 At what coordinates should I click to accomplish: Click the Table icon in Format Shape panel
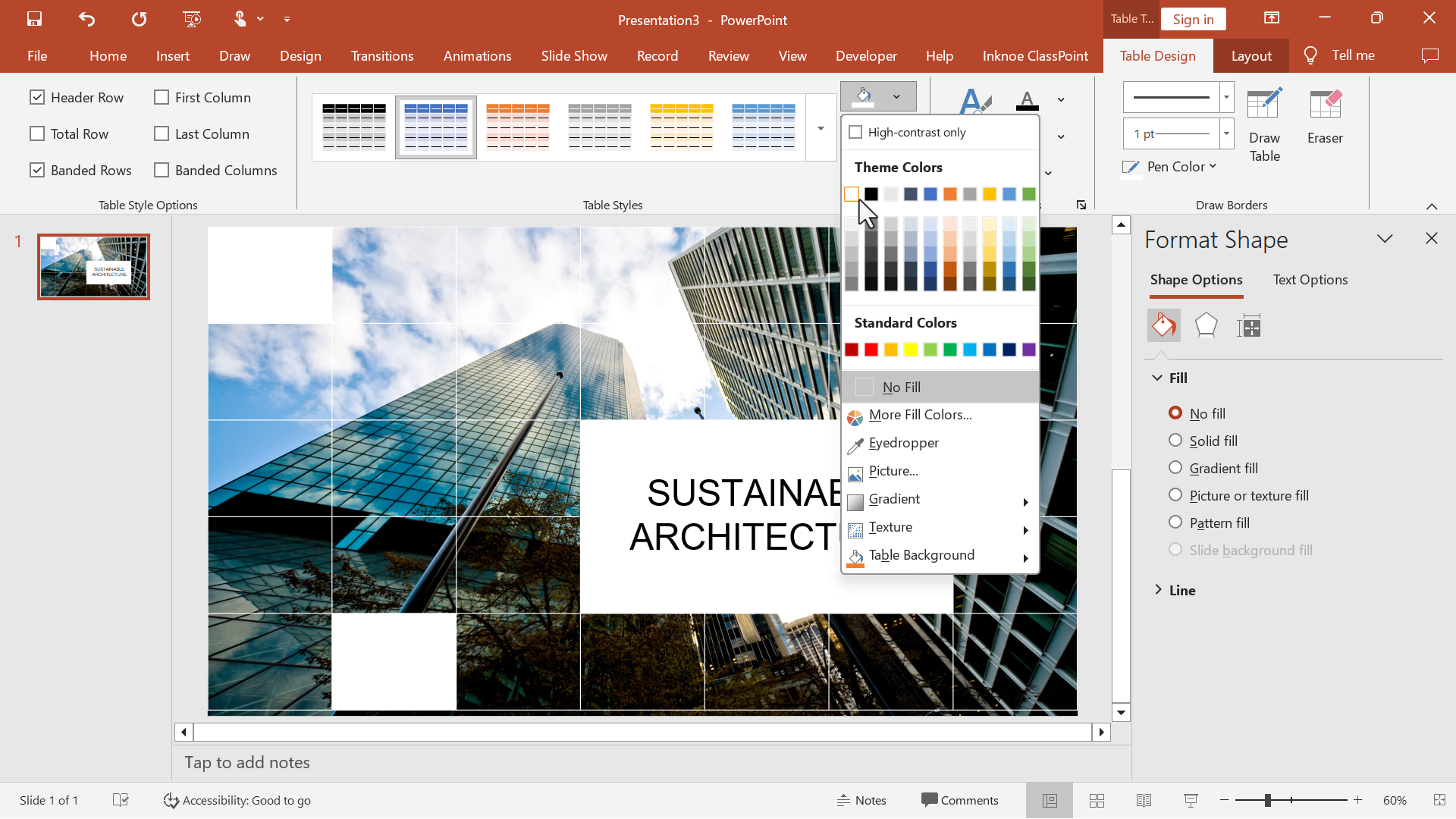click(x=1249, y=325)
